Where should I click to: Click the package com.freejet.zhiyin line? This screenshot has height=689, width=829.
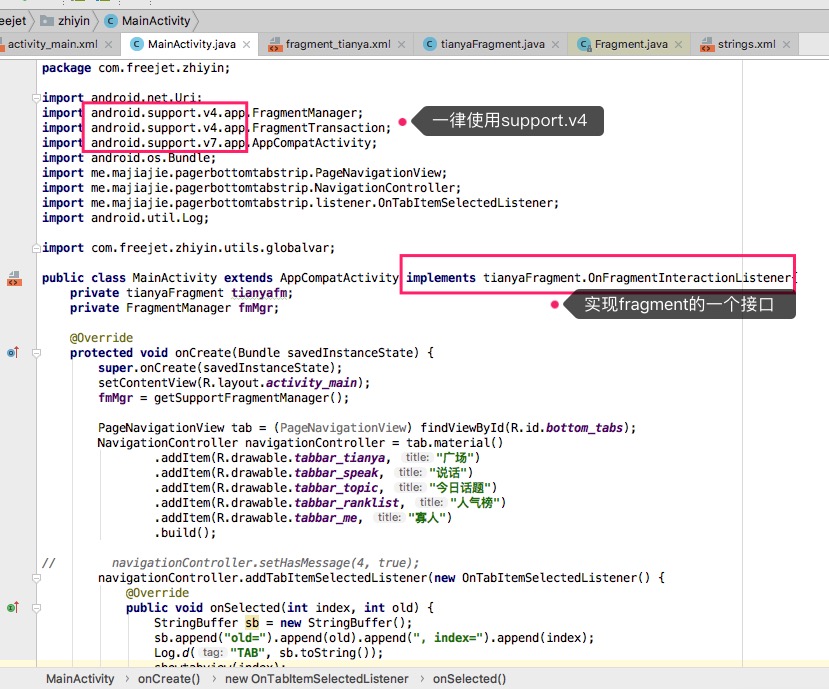136,68
